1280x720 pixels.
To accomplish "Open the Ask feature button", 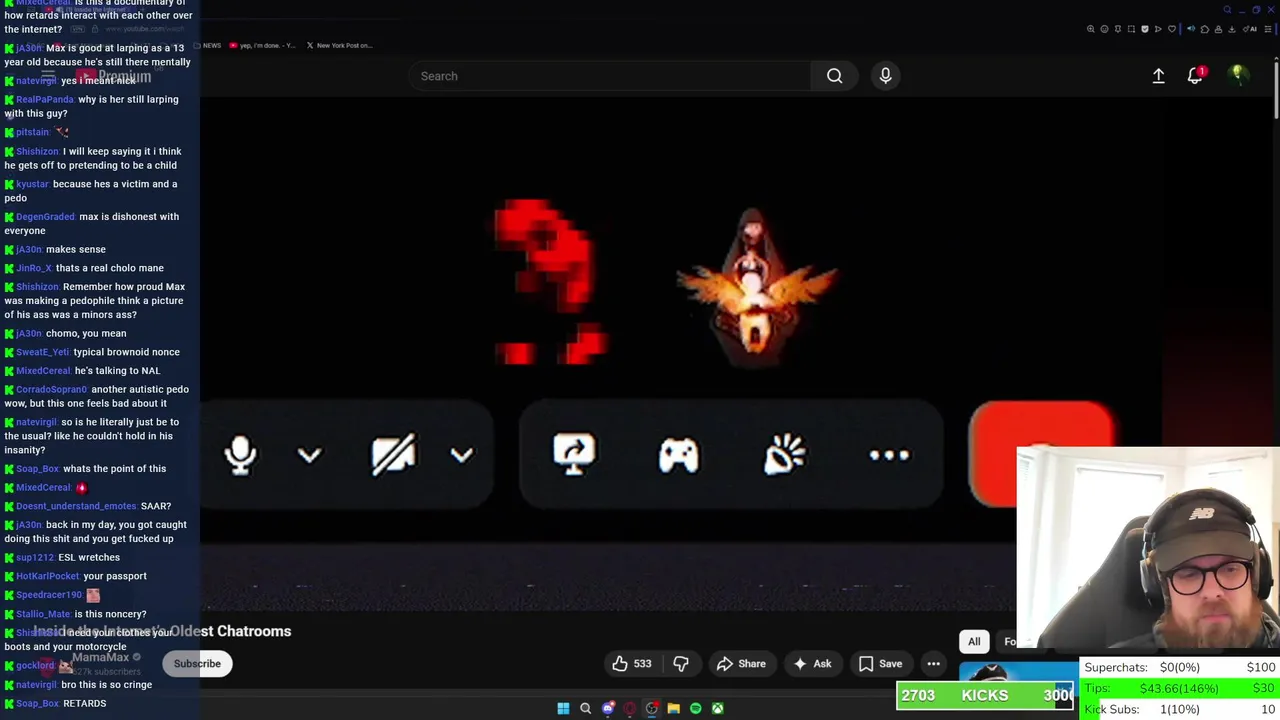I will click(x=812, y=663).
